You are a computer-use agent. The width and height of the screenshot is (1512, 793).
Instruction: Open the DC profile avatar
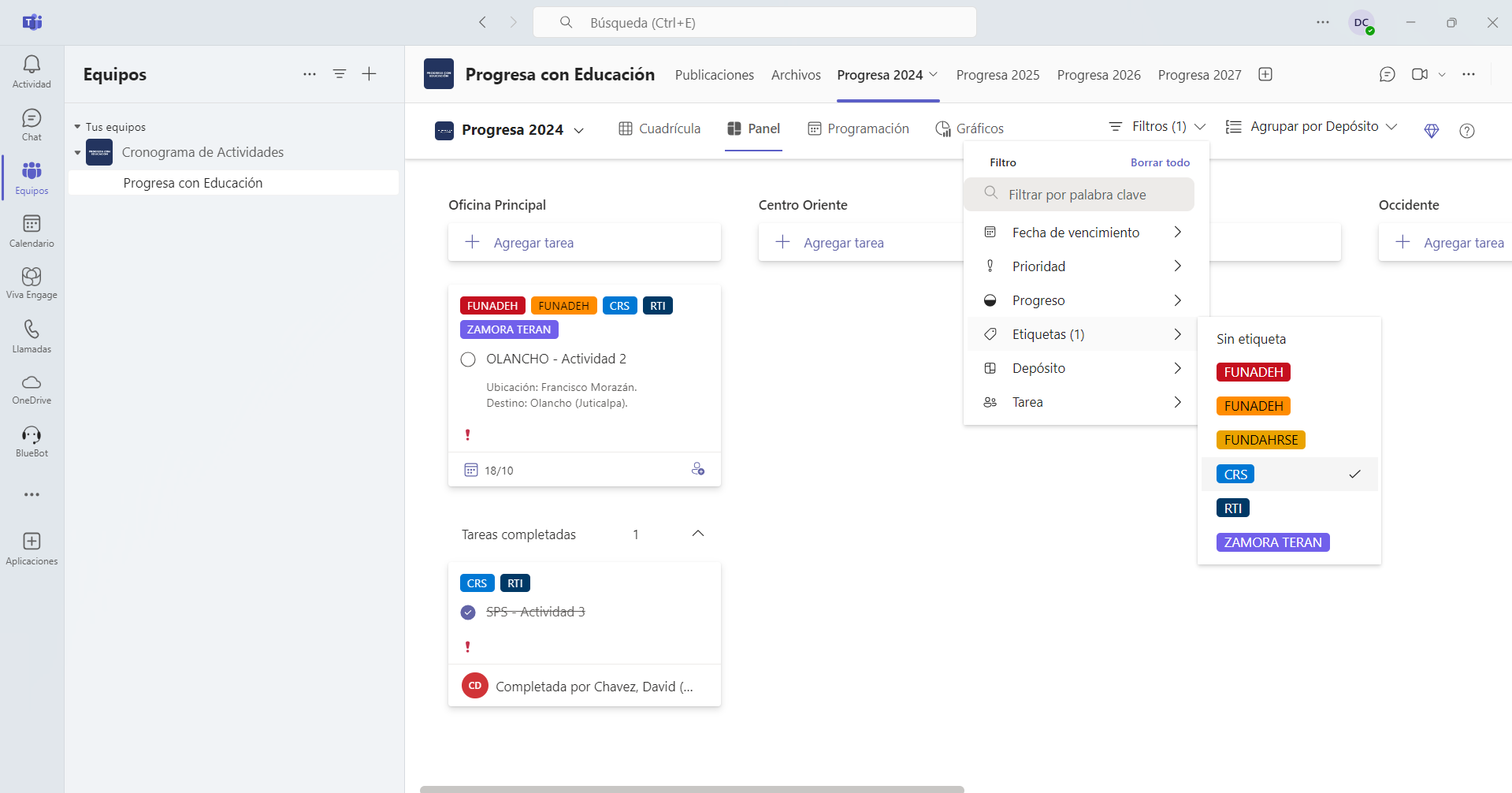1362,23
